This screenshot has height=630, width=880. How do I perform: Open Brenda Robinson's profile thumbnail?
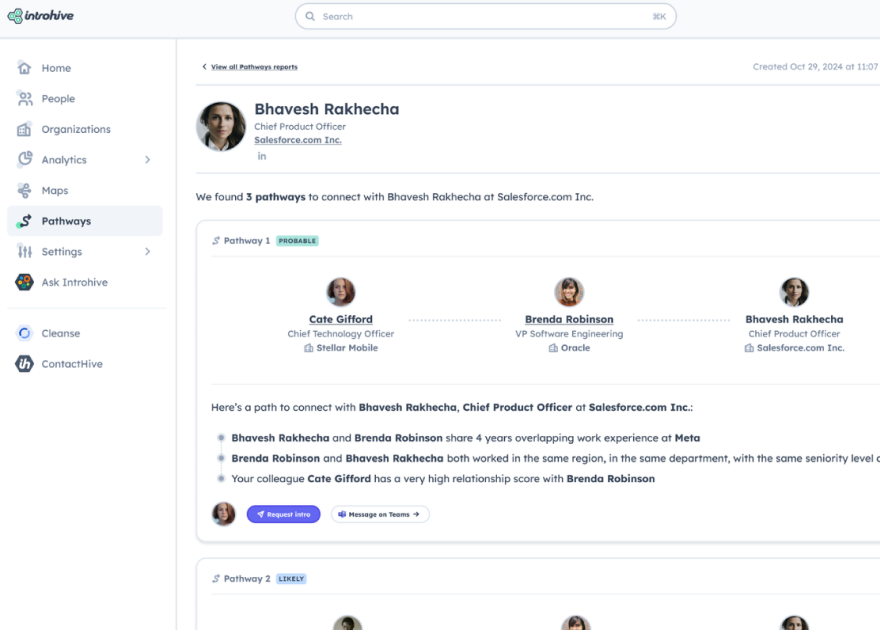pyautogui.click(x=569, y=292)
